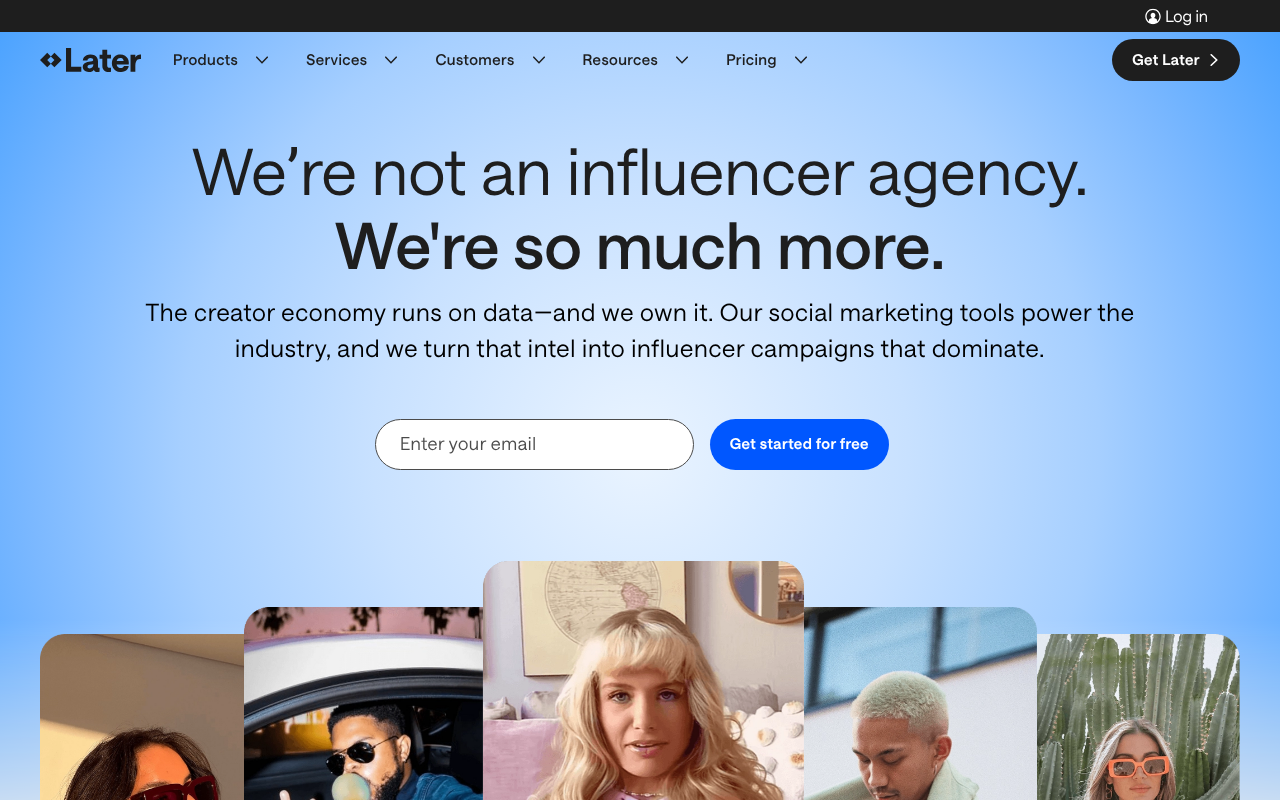The width and height of the screenshot is (1280, 800).
Task: Open the Services menu
Action: (336, 60)
